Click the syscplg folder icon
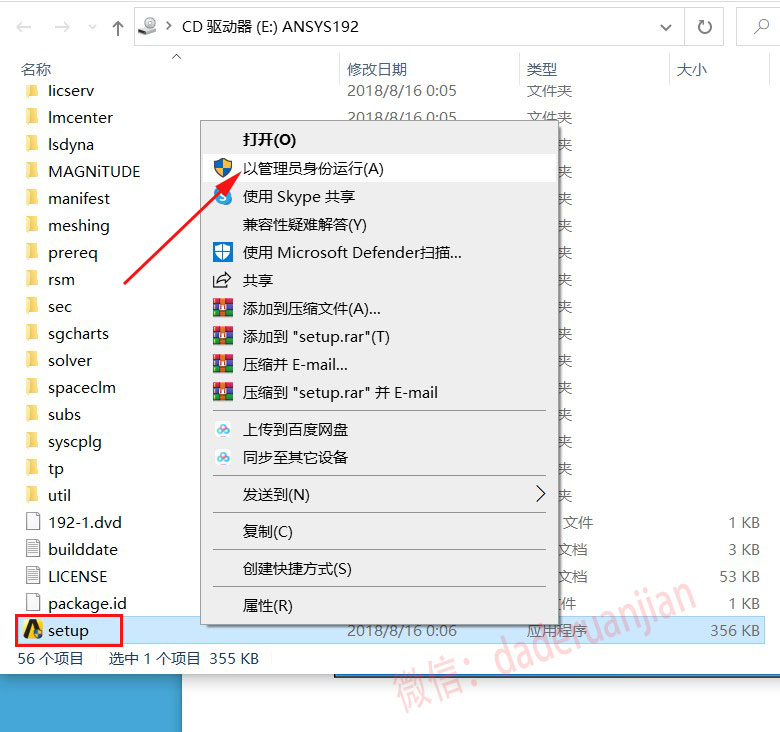Image resolution: width=780 pixels, height=732 pixels. pyautogui.click(x=32, y=441)
